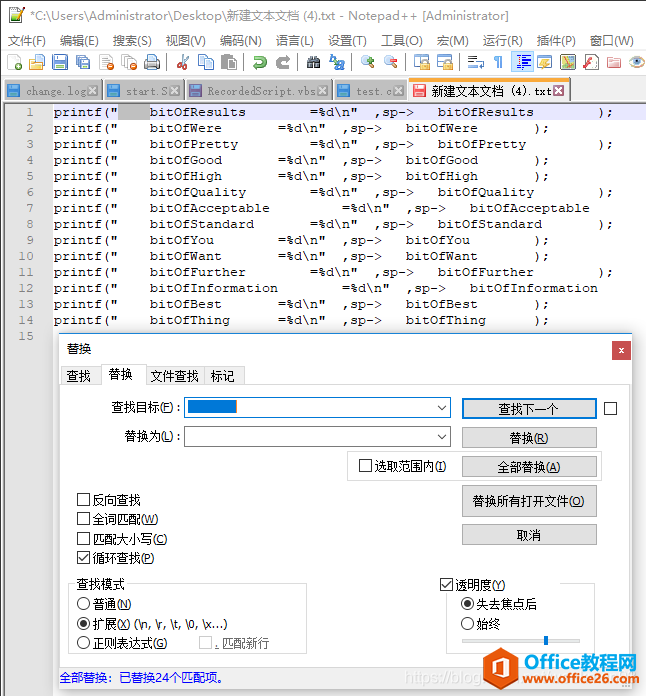
Task: Click the Print toolbar icon
Action: tap(152, 62)
